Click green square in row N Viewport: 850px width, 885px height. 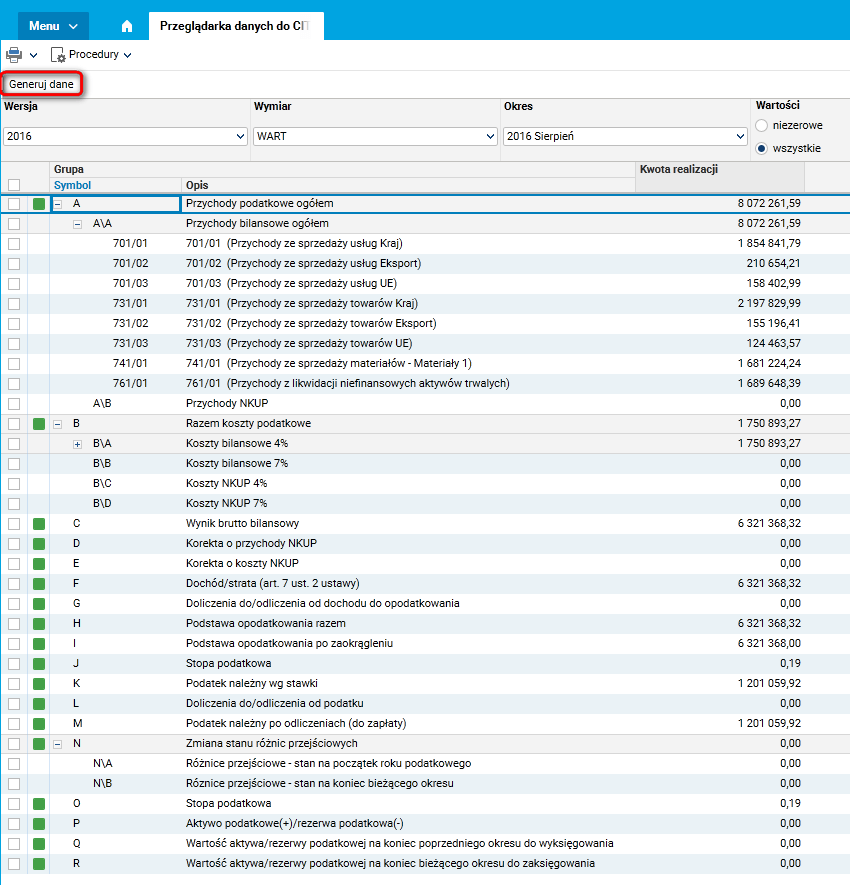[x=39, y=744]
